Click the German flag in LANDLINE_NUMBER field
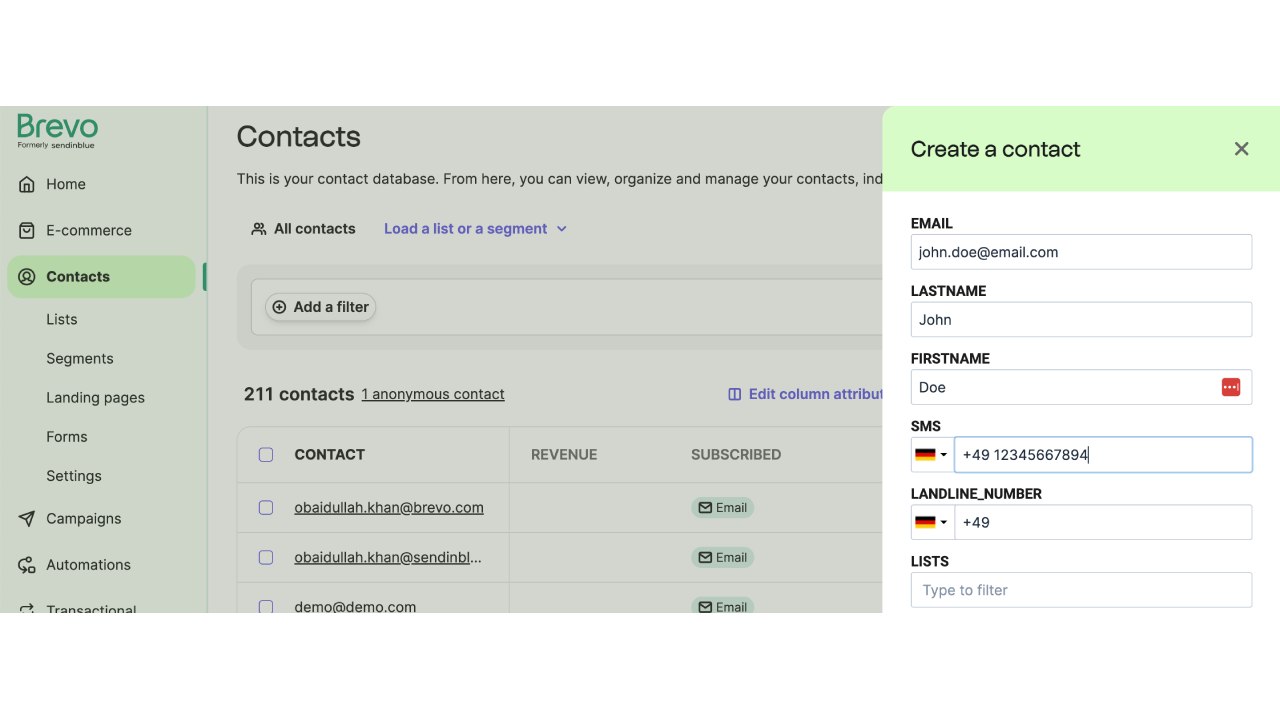Viewport: 1280px width, 720px height. point(925,522)
